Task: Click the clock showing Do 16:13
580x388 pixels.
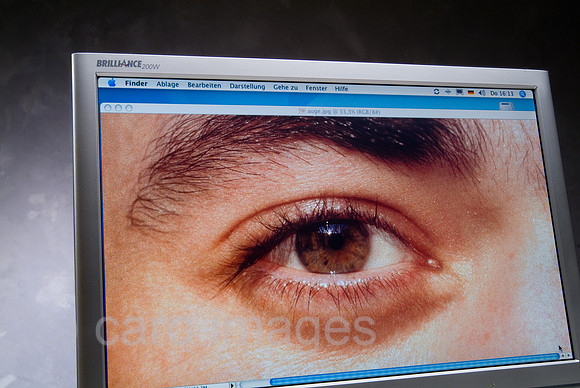Action: (x=502, y=94)
